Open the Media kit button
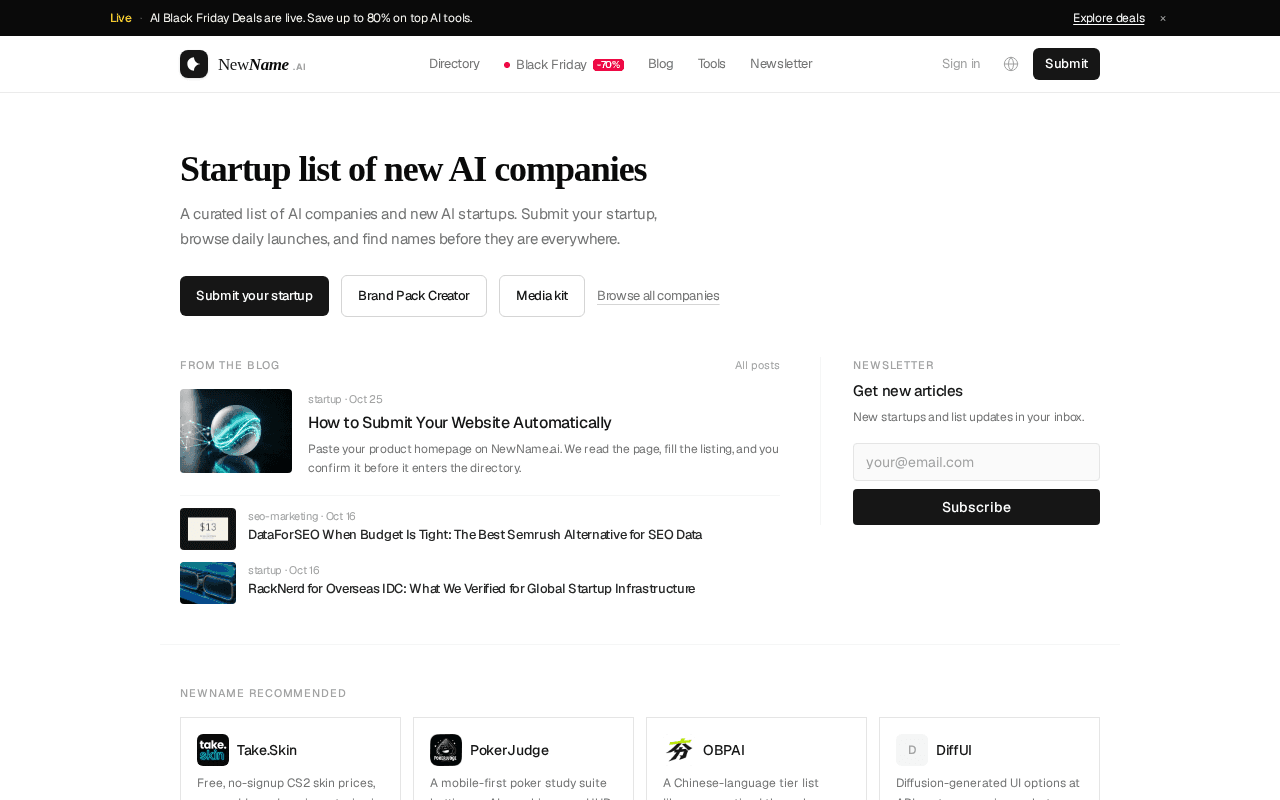This screenshot has height=800, width=1280. tap(542, 296)
